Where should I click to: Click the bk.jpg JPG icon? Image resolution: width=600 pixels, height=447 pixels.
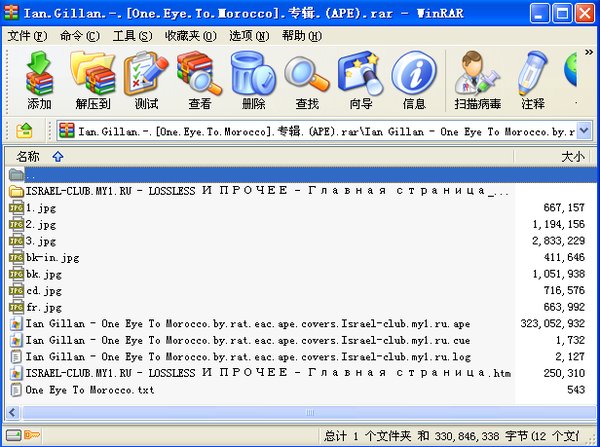tap(16, 274)
